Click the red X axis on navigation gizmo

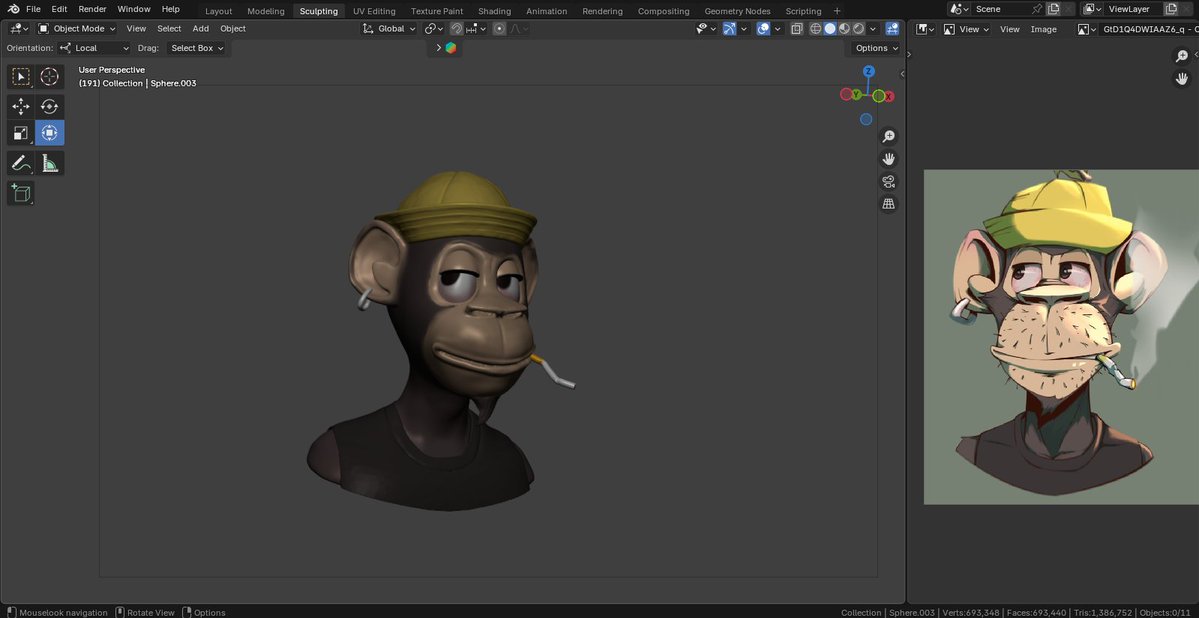pos(889,96)
